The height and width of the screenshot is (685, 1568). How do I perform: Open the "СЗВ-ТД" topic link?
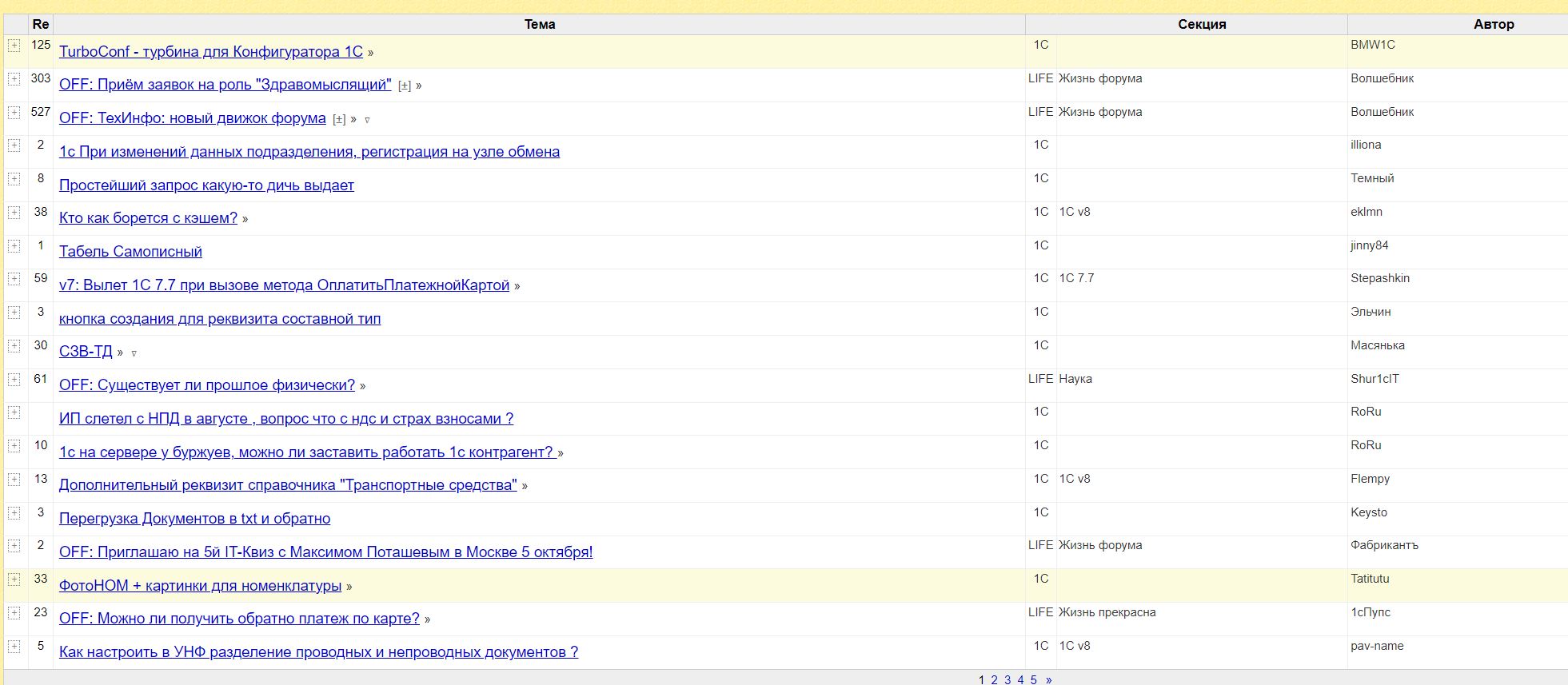click(86, 352)
